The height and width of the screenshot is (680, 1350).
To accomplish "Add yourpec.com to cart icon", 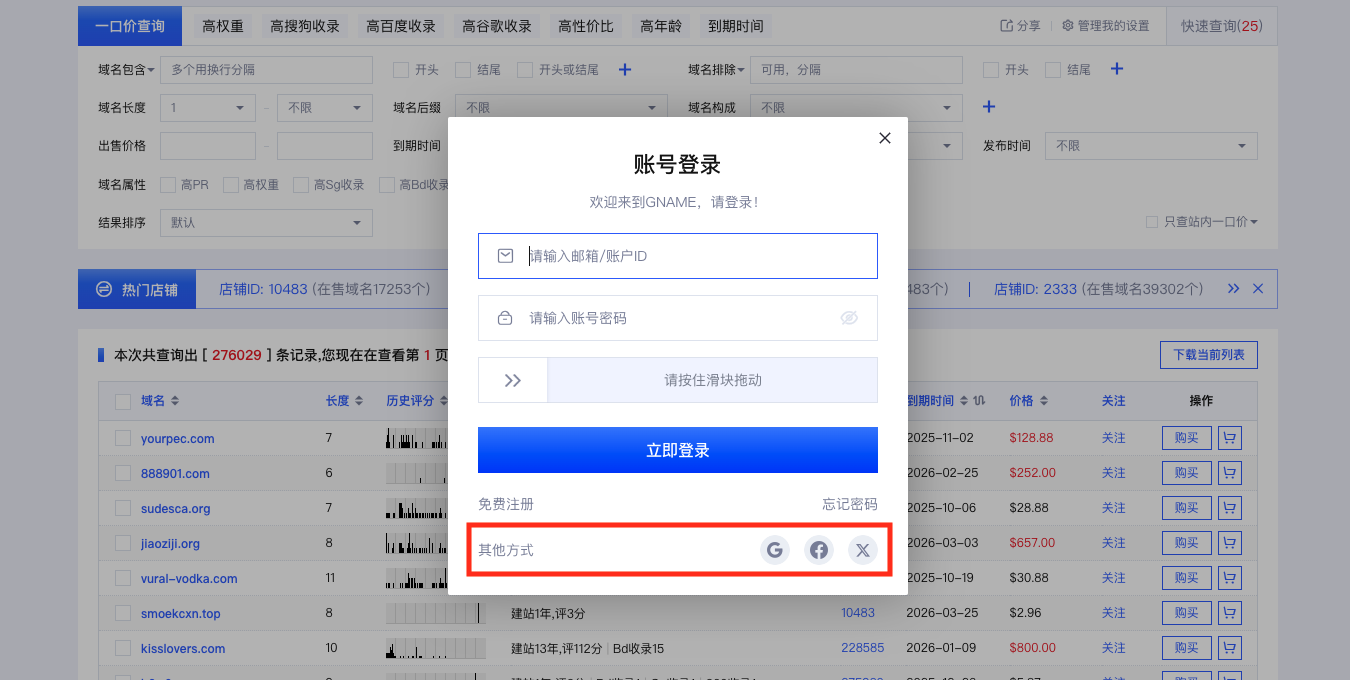I will (x=1229, y=438).
